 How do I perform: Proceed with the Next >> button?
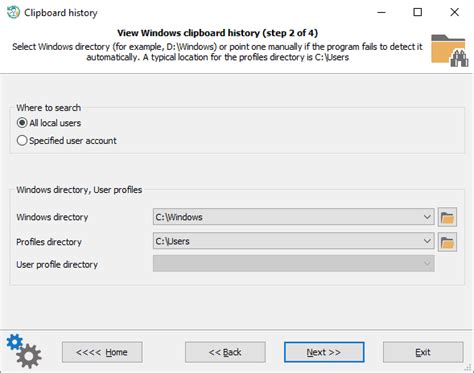[x=324, y=352]
